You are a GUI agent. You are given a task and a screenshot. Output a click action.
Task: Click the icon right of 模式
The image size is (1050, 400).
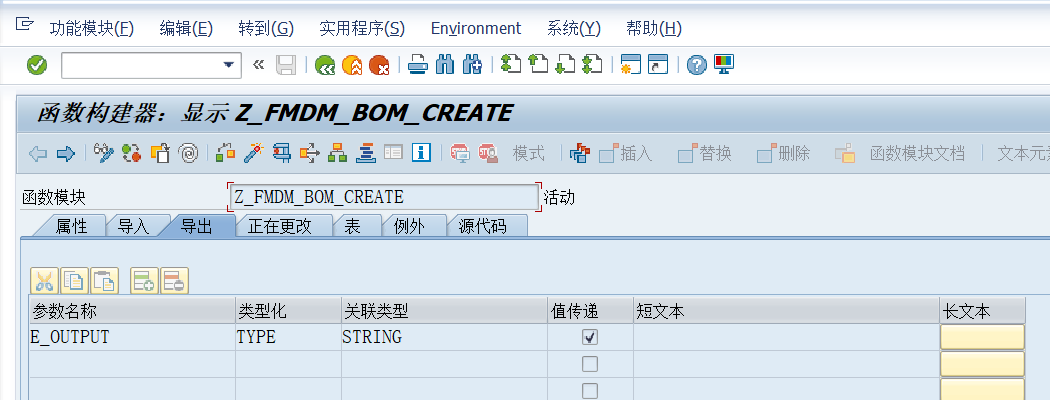coord(580,153)
